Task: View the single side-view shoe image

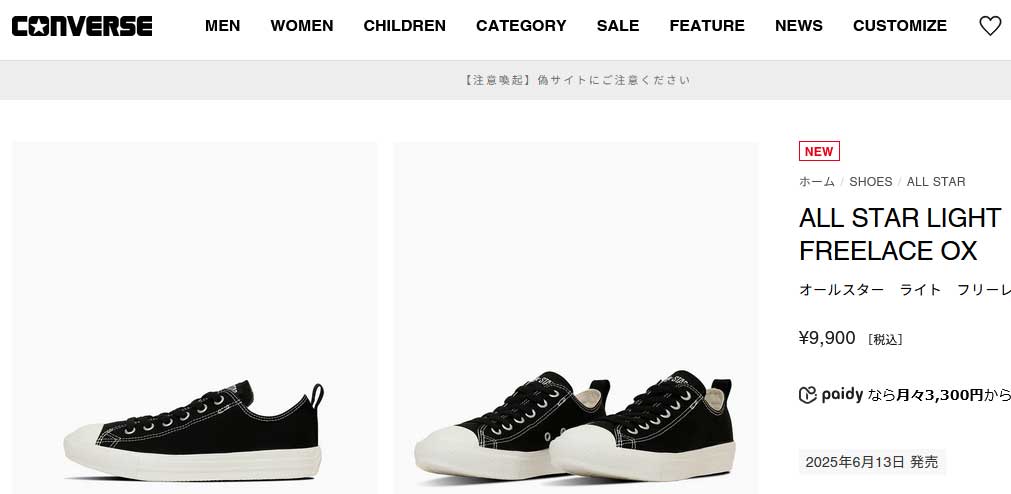Action: coord(195,318)
